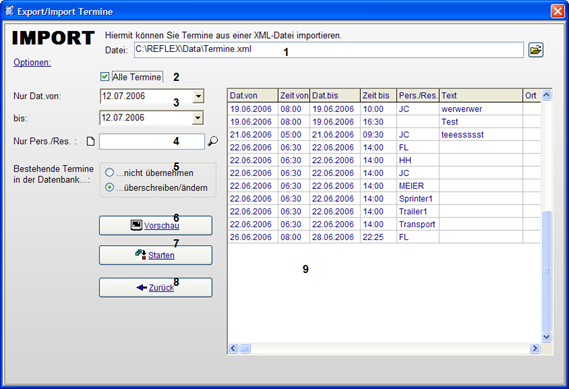Image resolution: width=569 pixels, height=389 pixels.
Task: Click the Zurück button
Action: click(156, 288)
